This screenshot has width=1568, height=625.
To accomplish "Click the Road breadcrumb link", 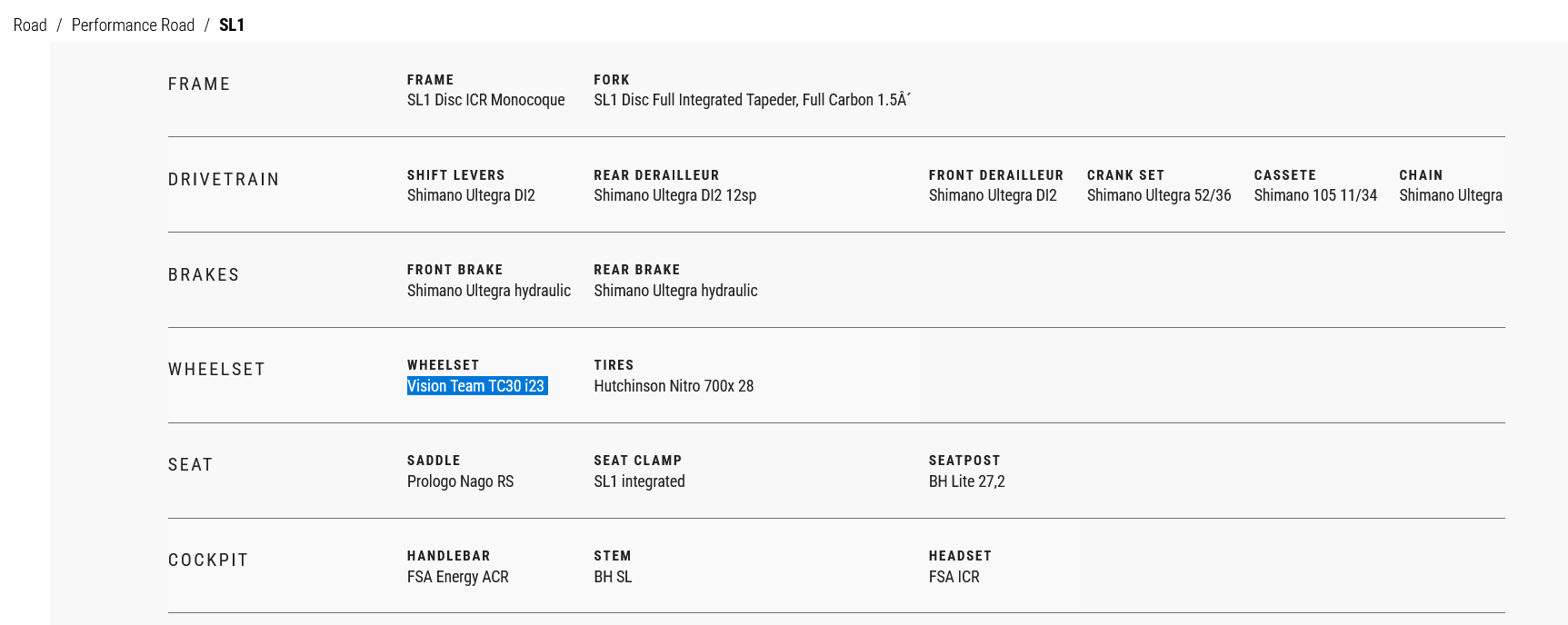I will 30,25.
